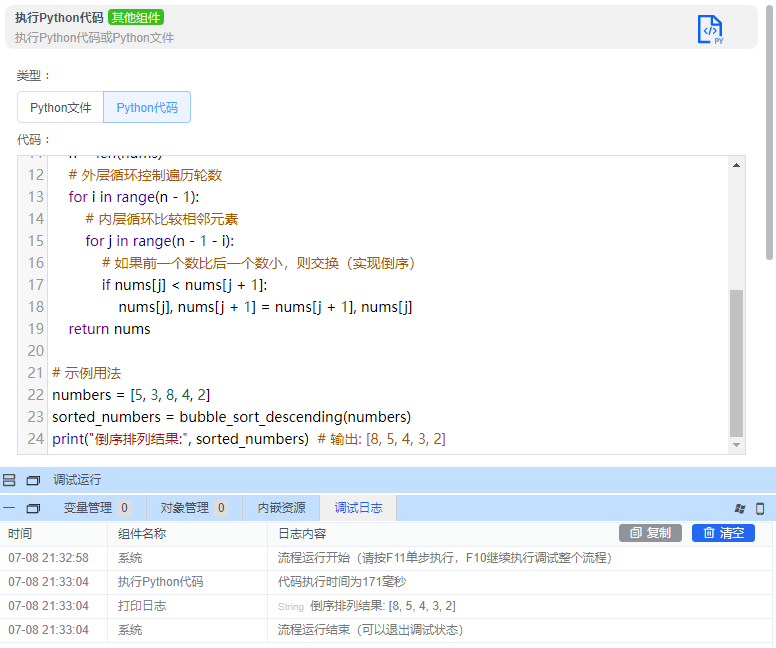Switch to the 内嵌资源 tab

pos(281,508)
